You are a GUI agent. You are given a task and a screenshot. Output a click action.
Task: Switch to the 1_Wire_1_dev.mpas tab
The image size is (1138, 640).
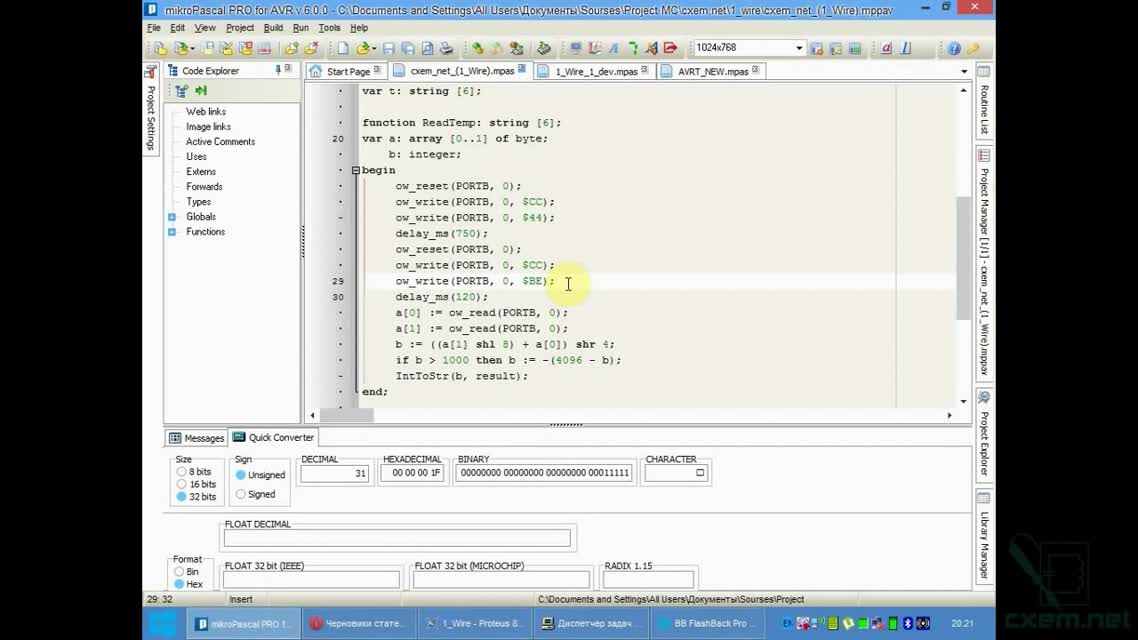594,71
